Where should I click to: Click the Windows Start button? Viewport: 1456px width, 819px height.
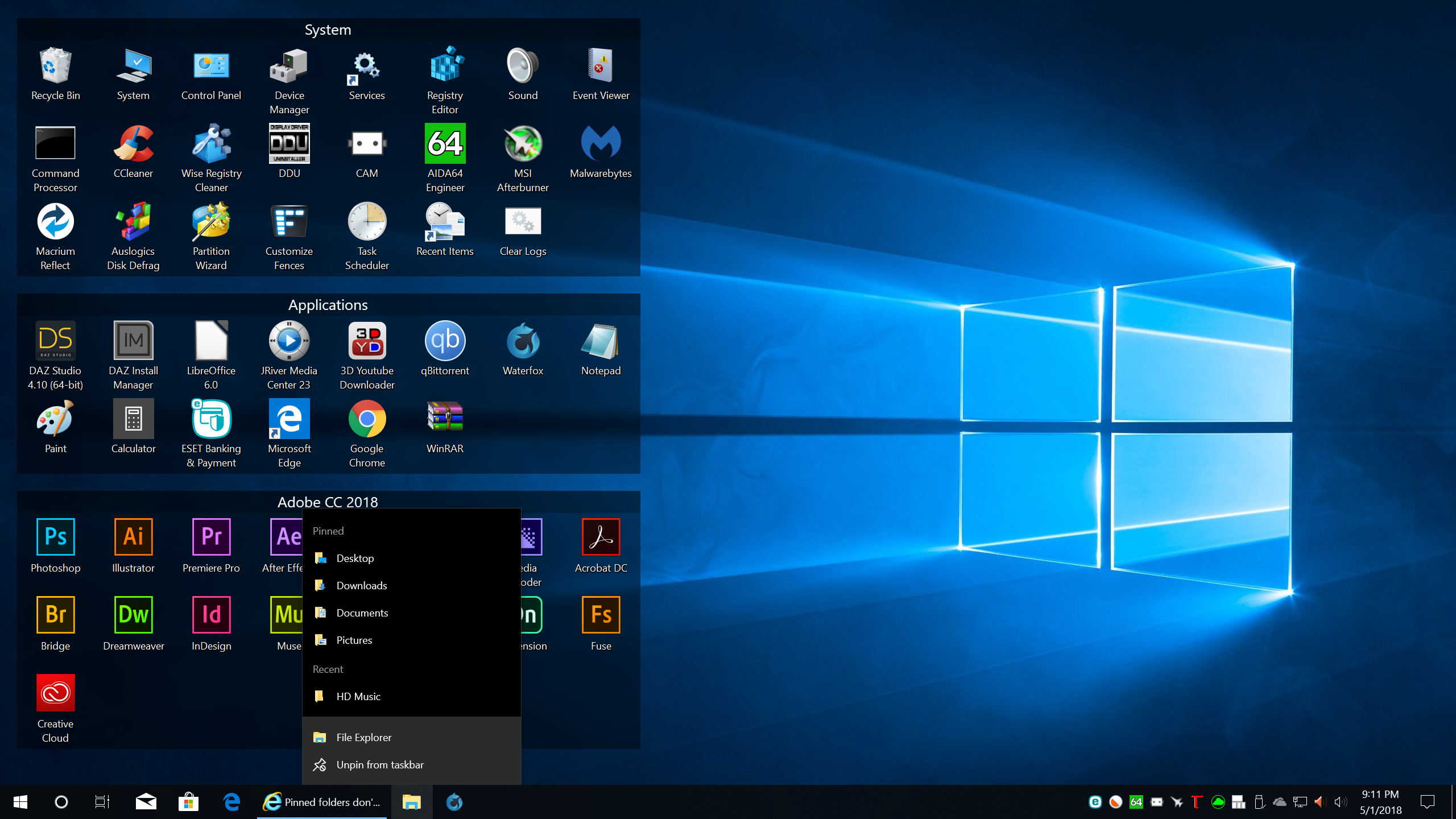pos(20,802)
